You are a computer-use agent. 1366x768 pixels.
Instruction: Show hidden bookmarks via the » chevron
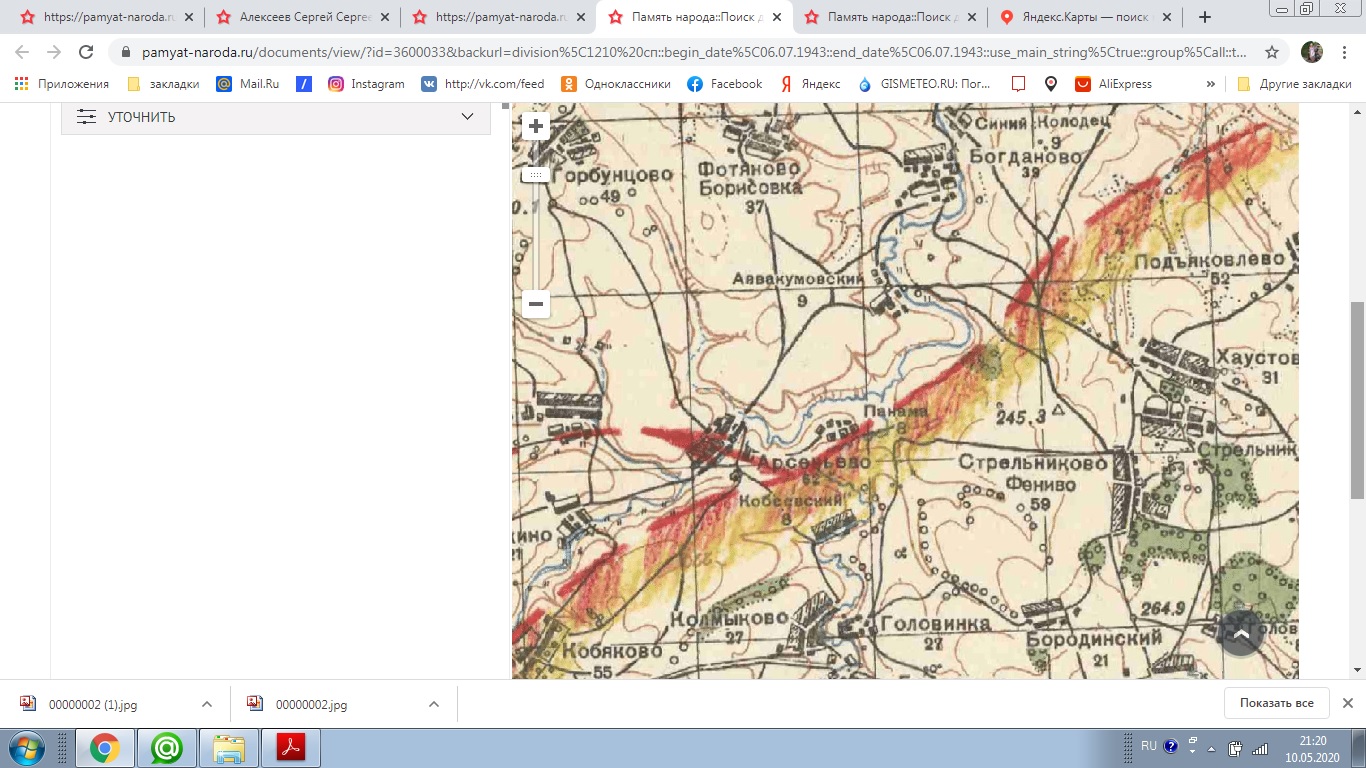[1211, 84]
